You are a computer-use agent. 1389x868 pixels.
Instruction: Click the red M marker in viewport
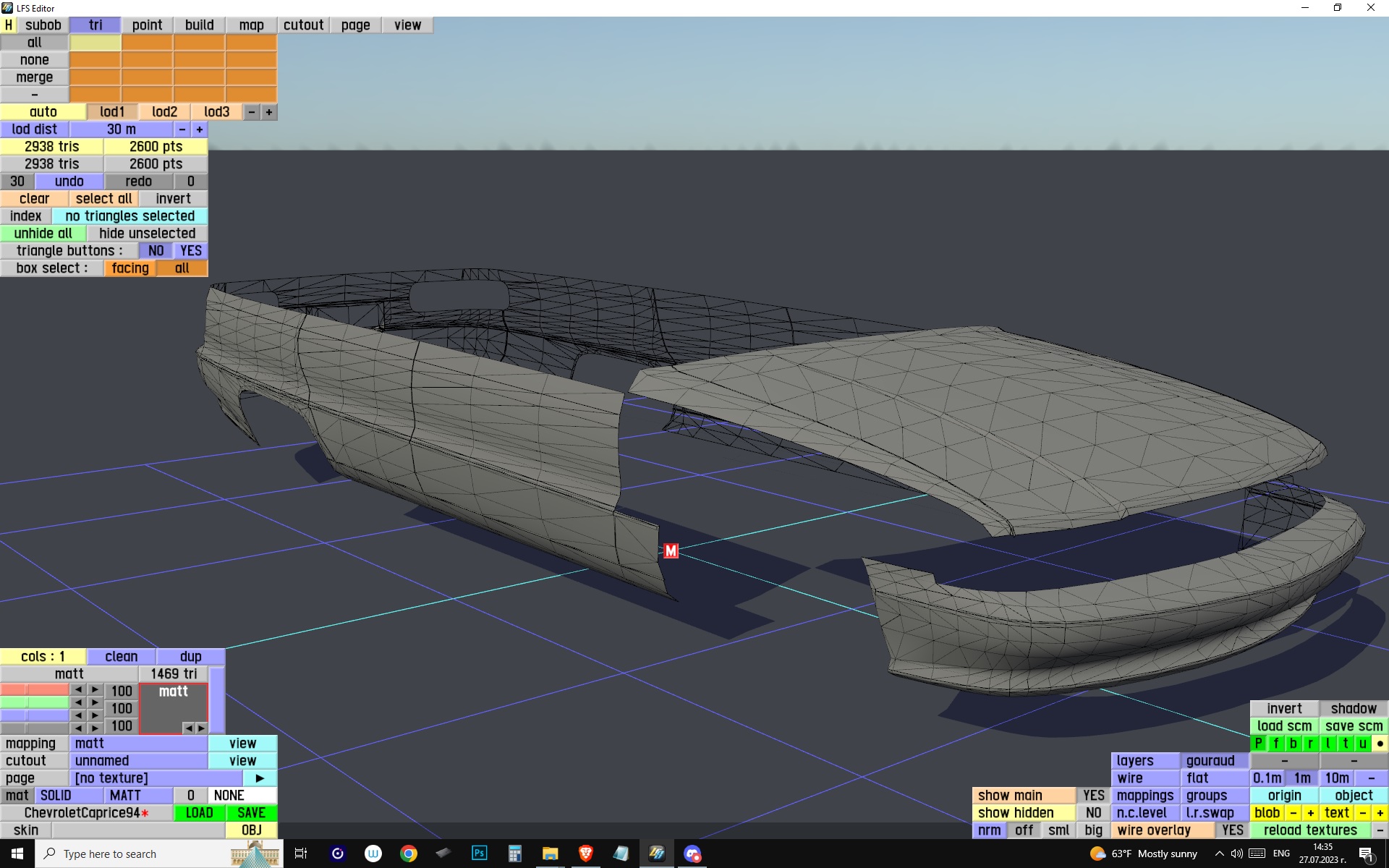(671, 551)
